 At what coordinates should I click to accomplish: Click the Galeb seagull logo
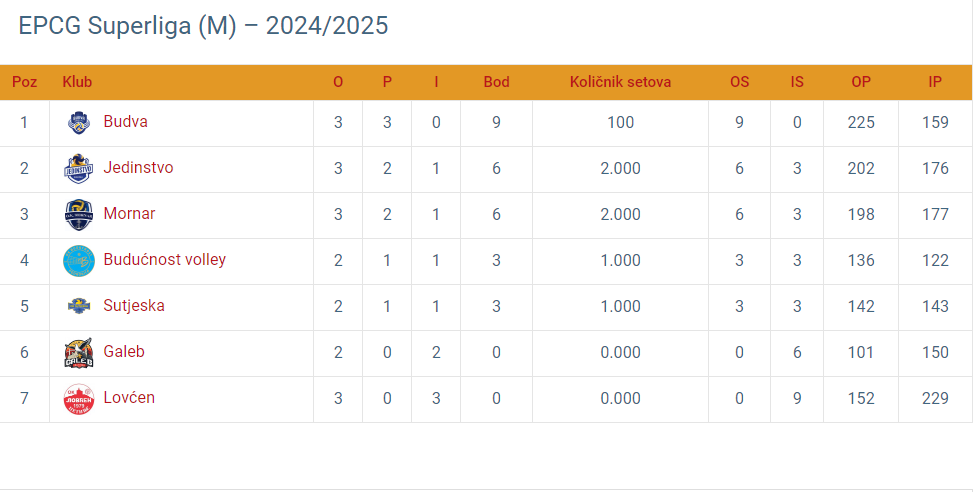pos(79,352)
